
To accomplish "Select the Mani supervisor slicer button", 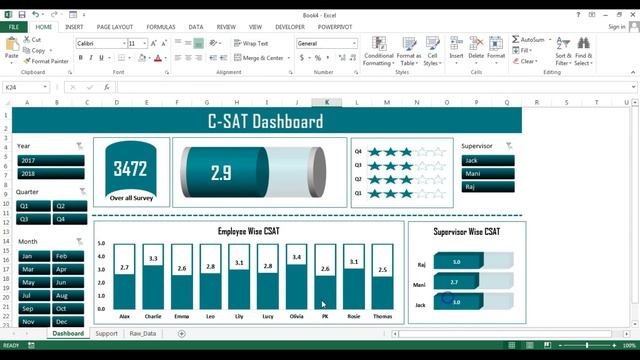I will (x=488, y=173).
